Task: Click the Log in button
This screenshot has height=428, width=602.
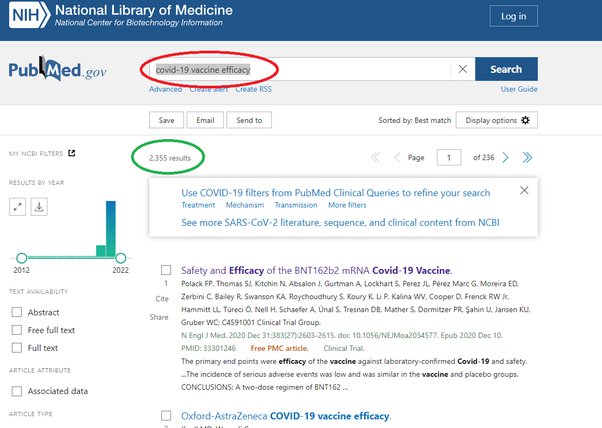Action: pos(513,16)
